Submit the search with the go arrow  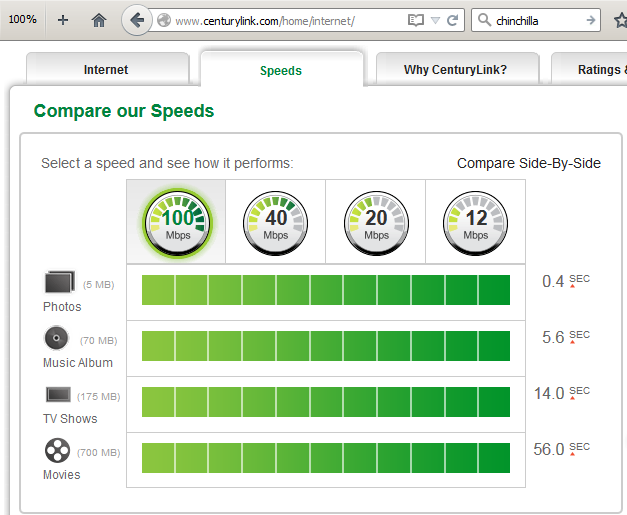pyautogui.click(x=591, y=20)
